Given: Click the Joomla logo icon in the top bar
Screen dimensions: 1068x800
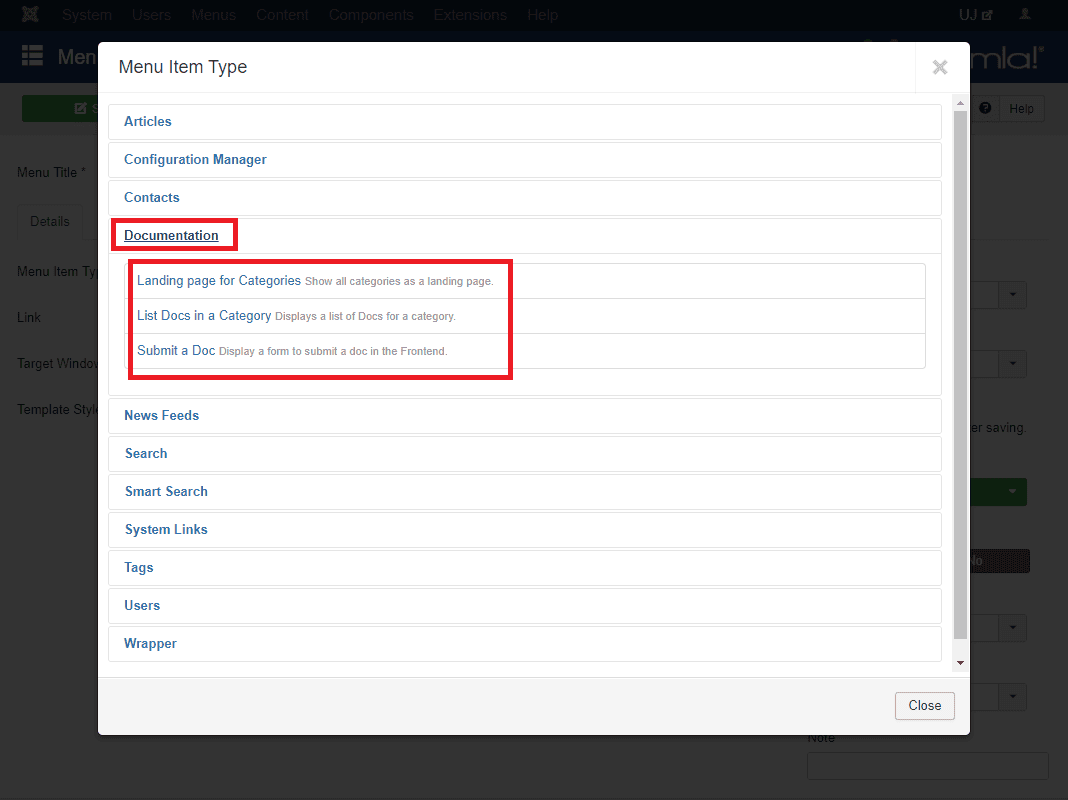Looking at the screenshot, I should [x=30, y=15].
